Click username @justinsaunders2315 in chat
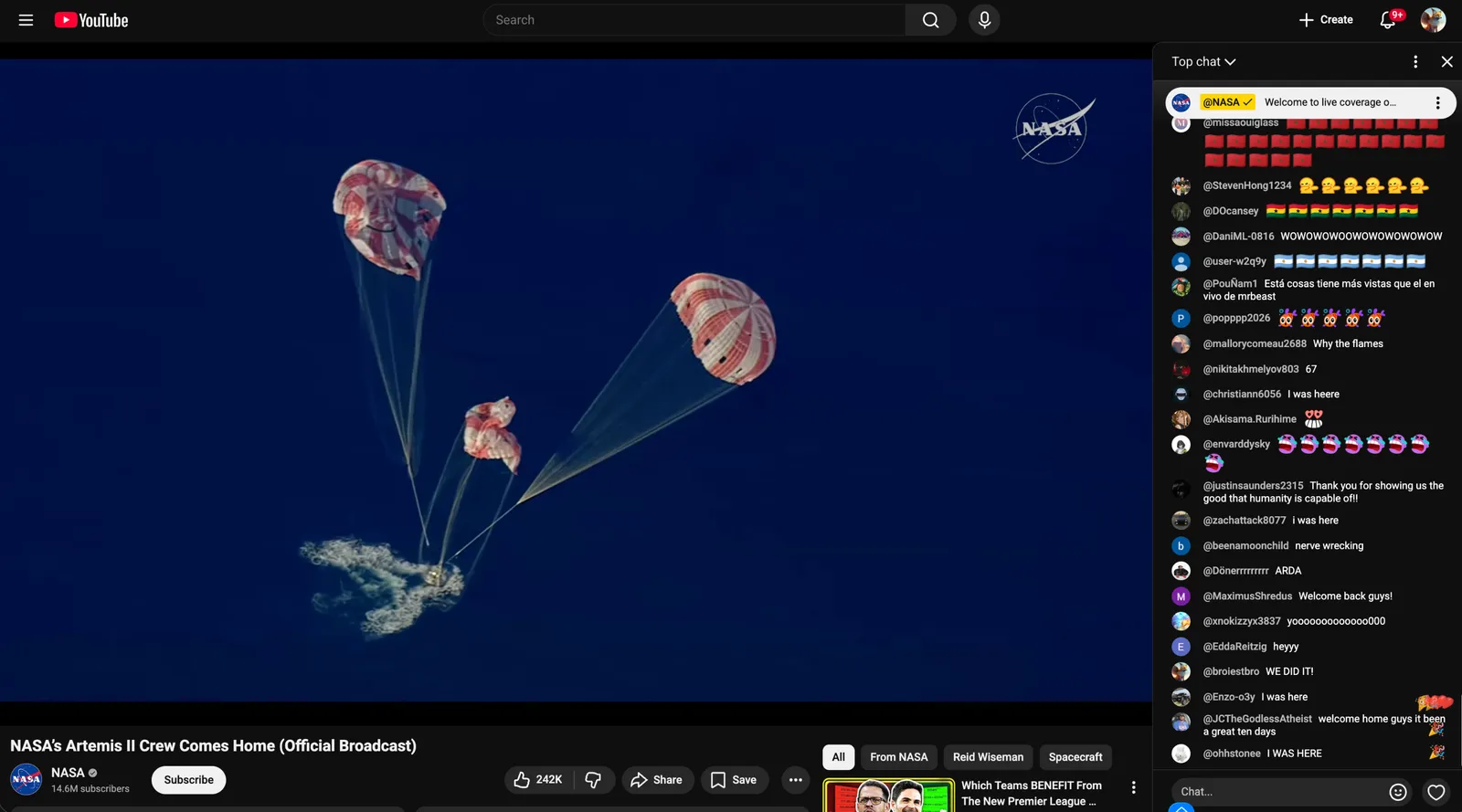 (x=1253, y=486)
